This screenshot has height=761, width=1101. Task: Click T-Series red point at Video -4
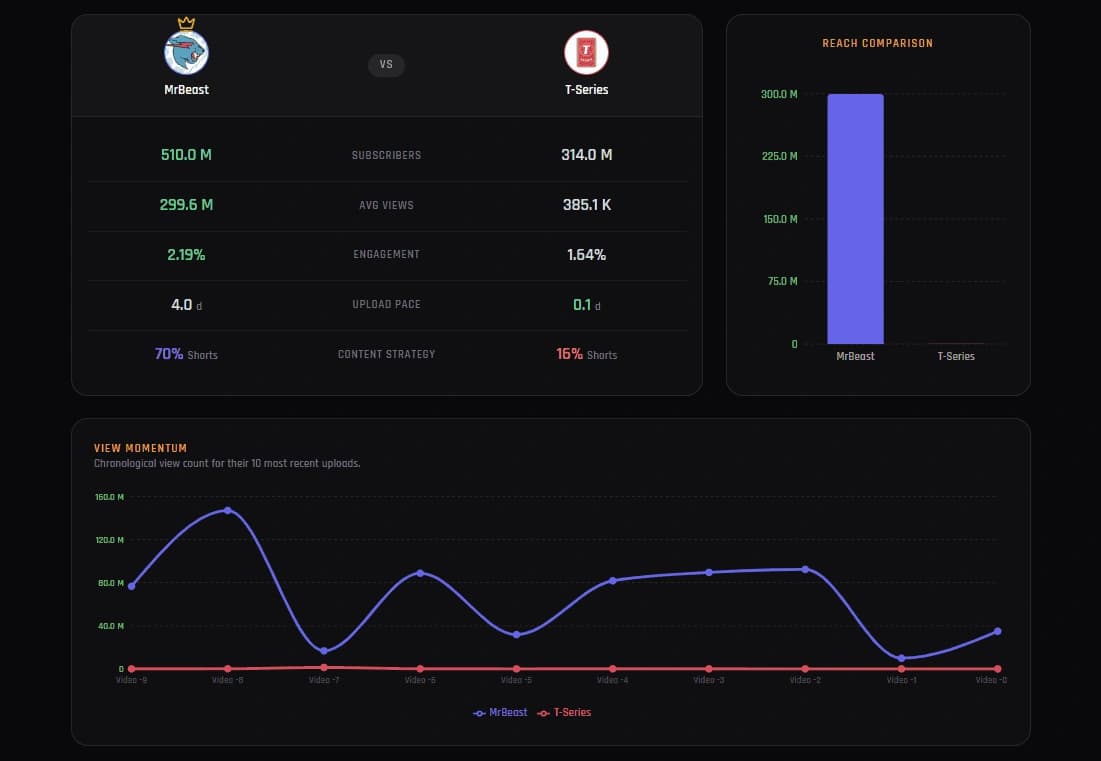612,669
